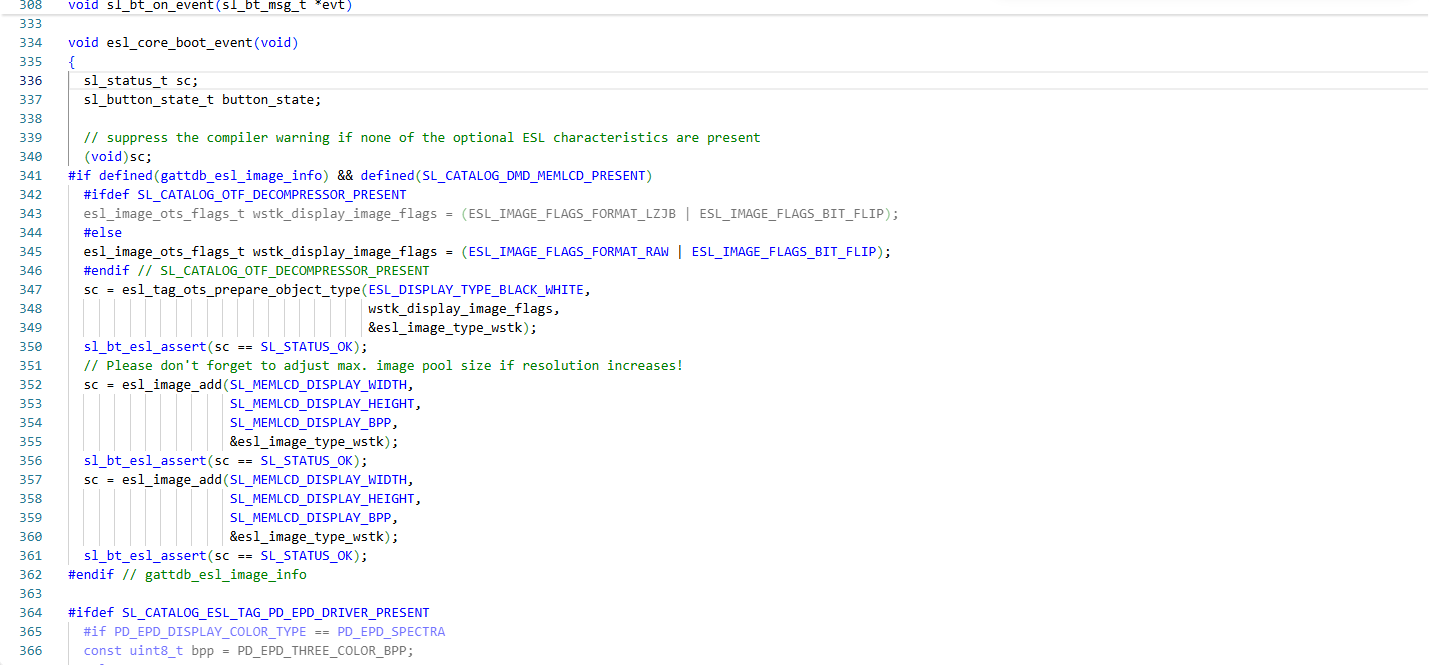This screenshot has height=665, width=1429.
Task: Place cursor on 'sl_status_t sc;' line
Action: point(142,81)
